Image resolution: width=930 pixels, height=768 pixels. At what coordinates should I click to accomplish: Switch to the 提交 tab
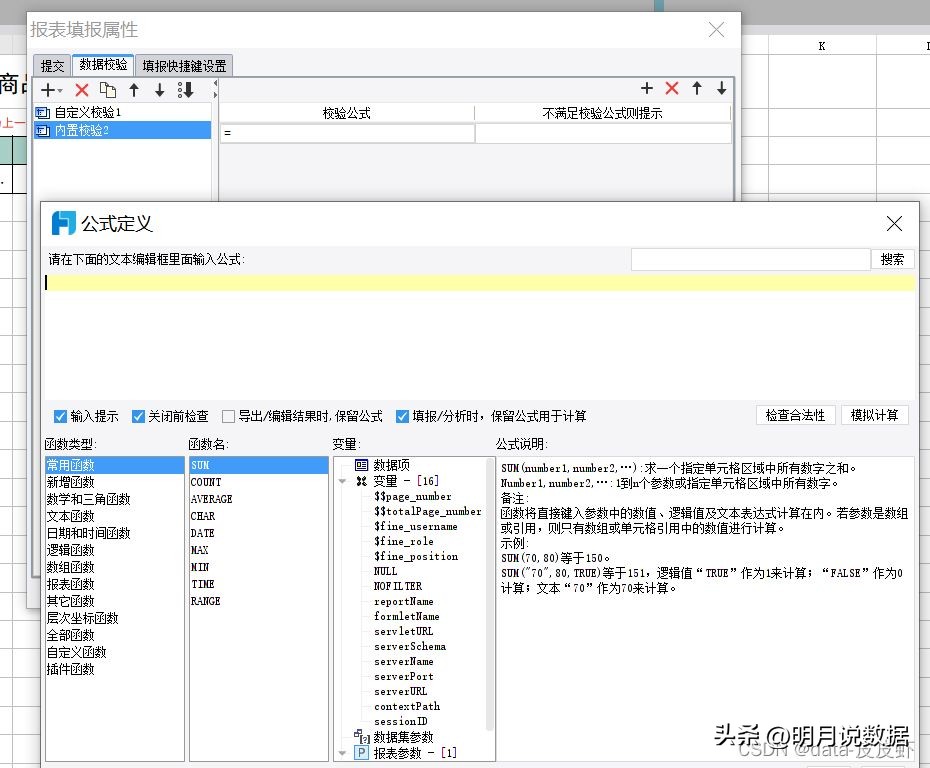click(x=52, y=66)
